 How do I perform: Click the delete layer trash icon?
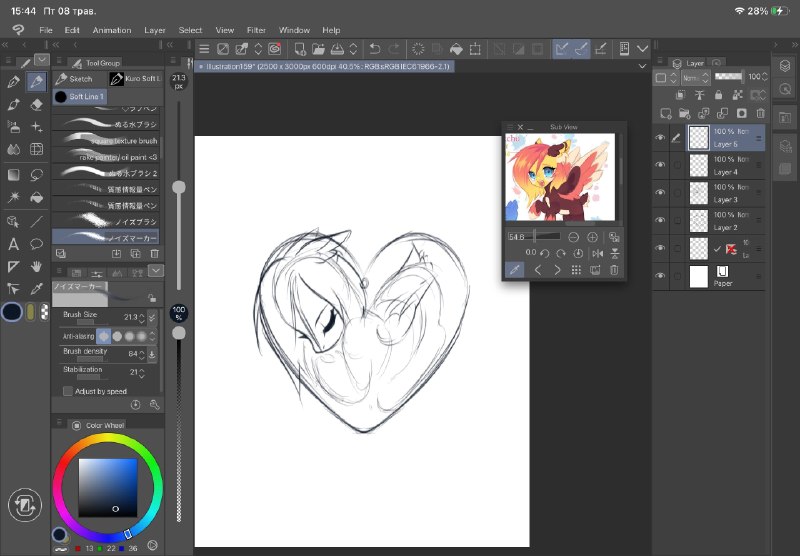(760, 113)
